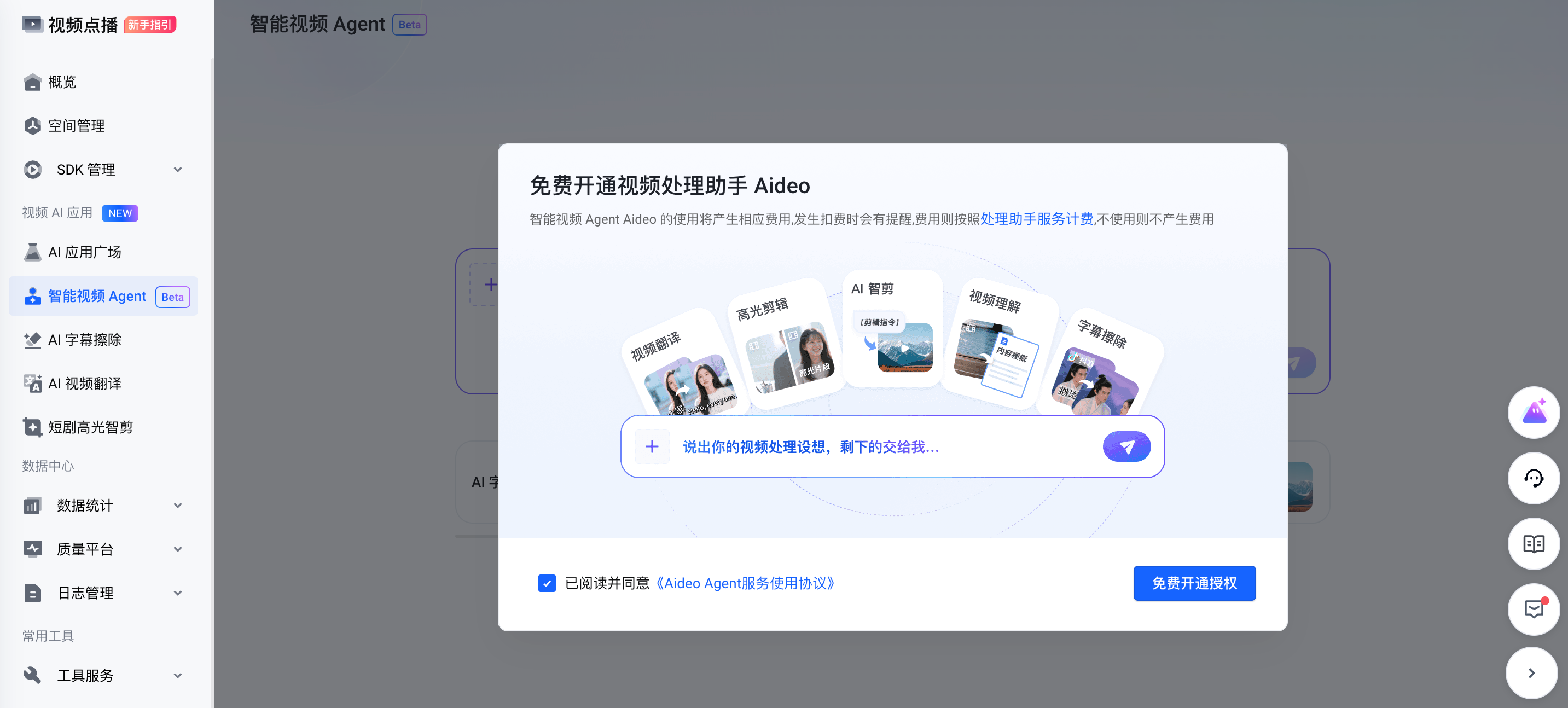Open AI 字幕擦除 from sidebar
This screenshot has width=1568, height=708.
tap(85, 340)
